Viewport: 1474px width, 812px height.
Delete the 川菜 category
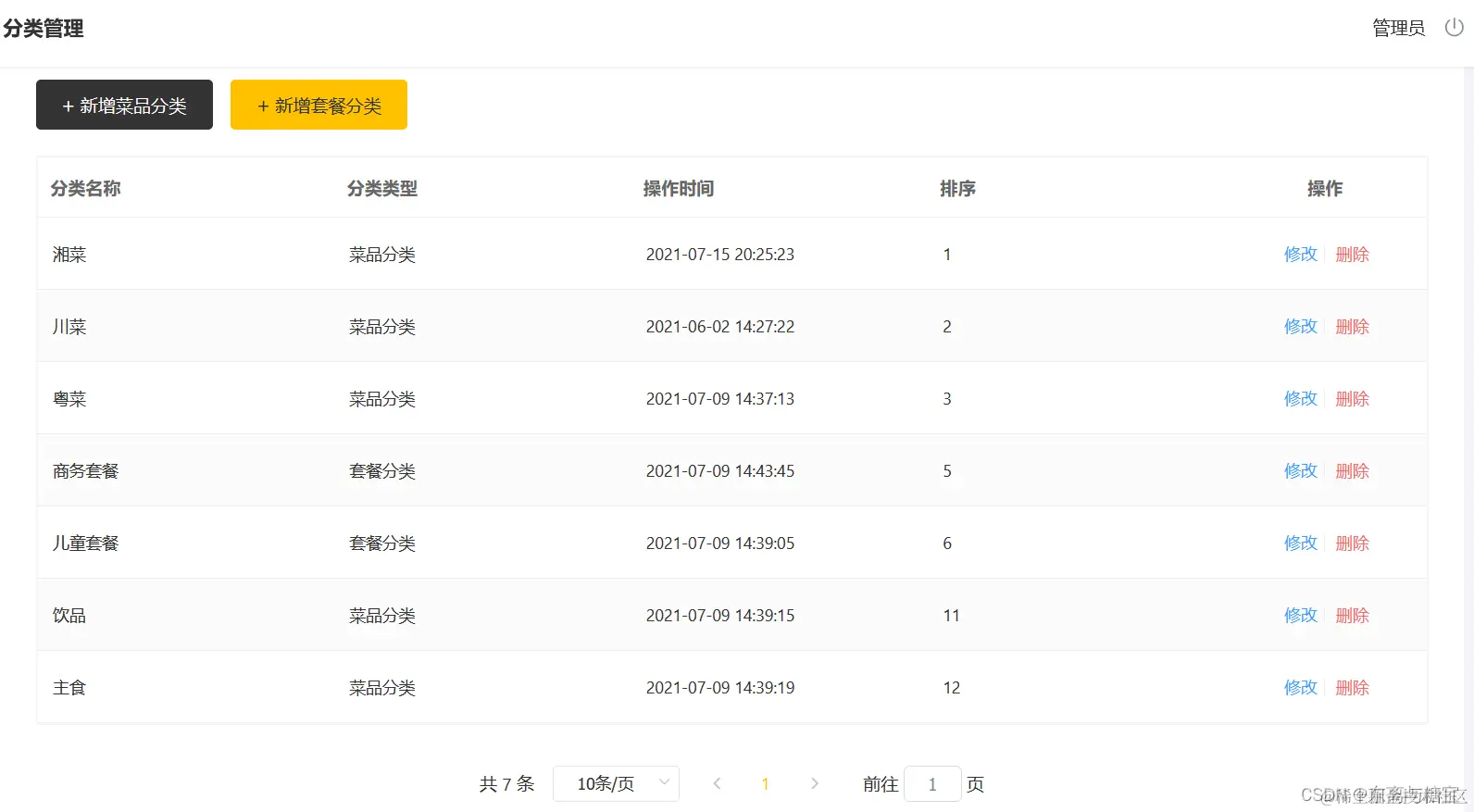(1352, 326)
